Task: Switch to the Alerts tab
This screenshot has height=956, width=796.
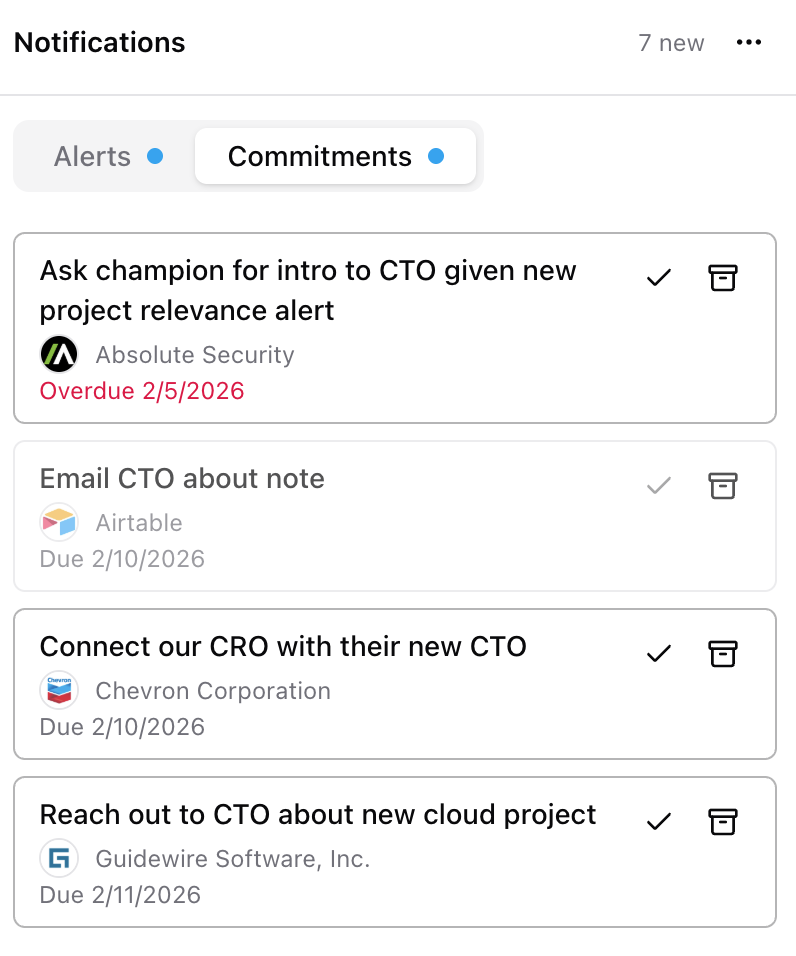Action: (91, 156)
